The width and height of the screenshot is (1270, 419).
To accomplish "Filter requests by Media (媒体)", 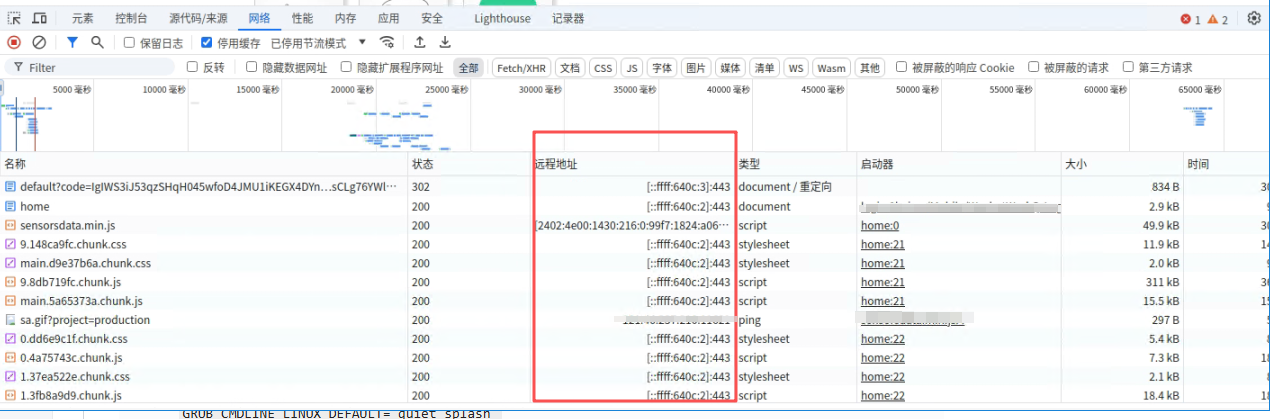I will (731, 68).
